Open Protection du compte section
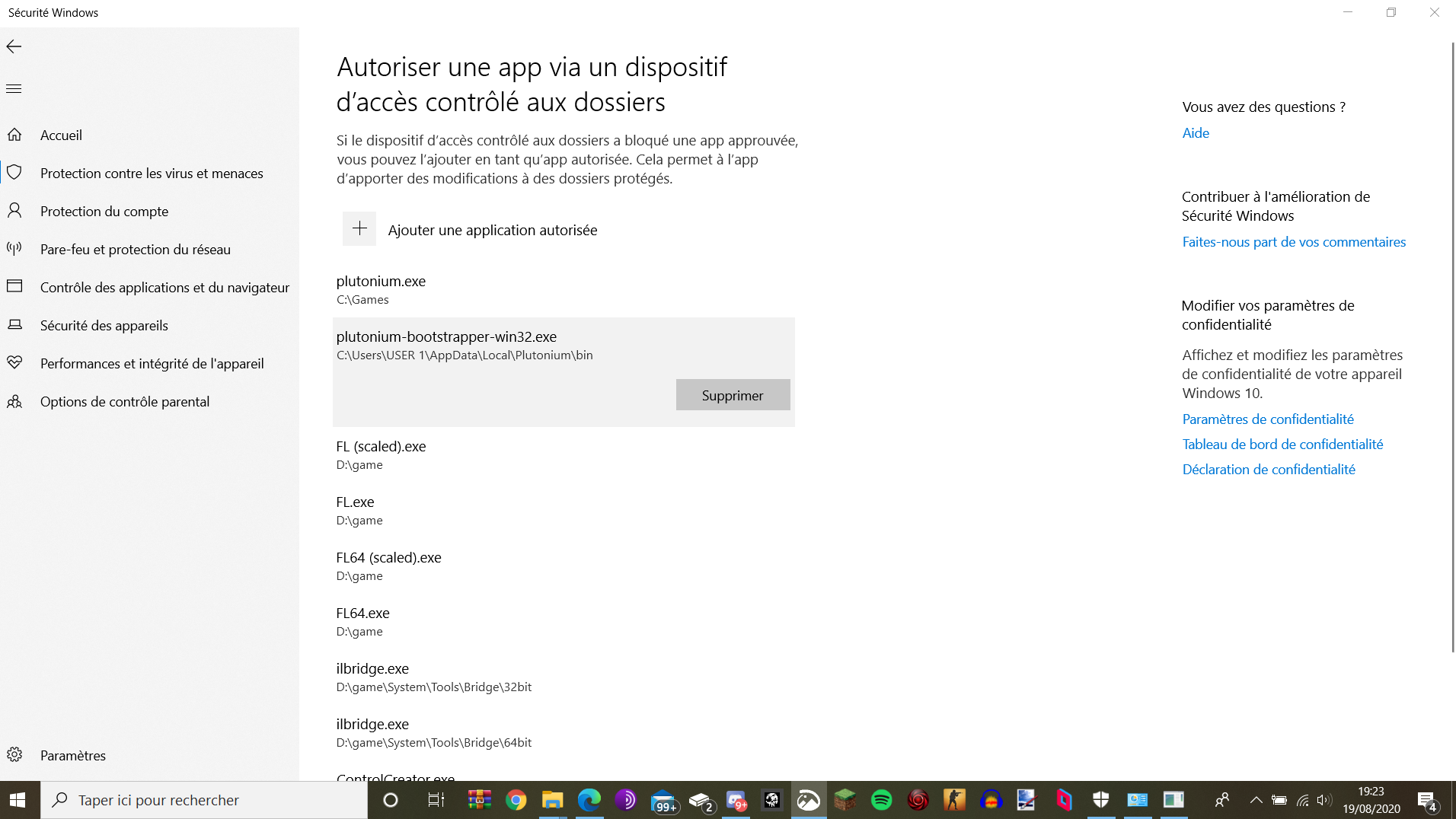The image size is (1456, 819). click(149, 211)
